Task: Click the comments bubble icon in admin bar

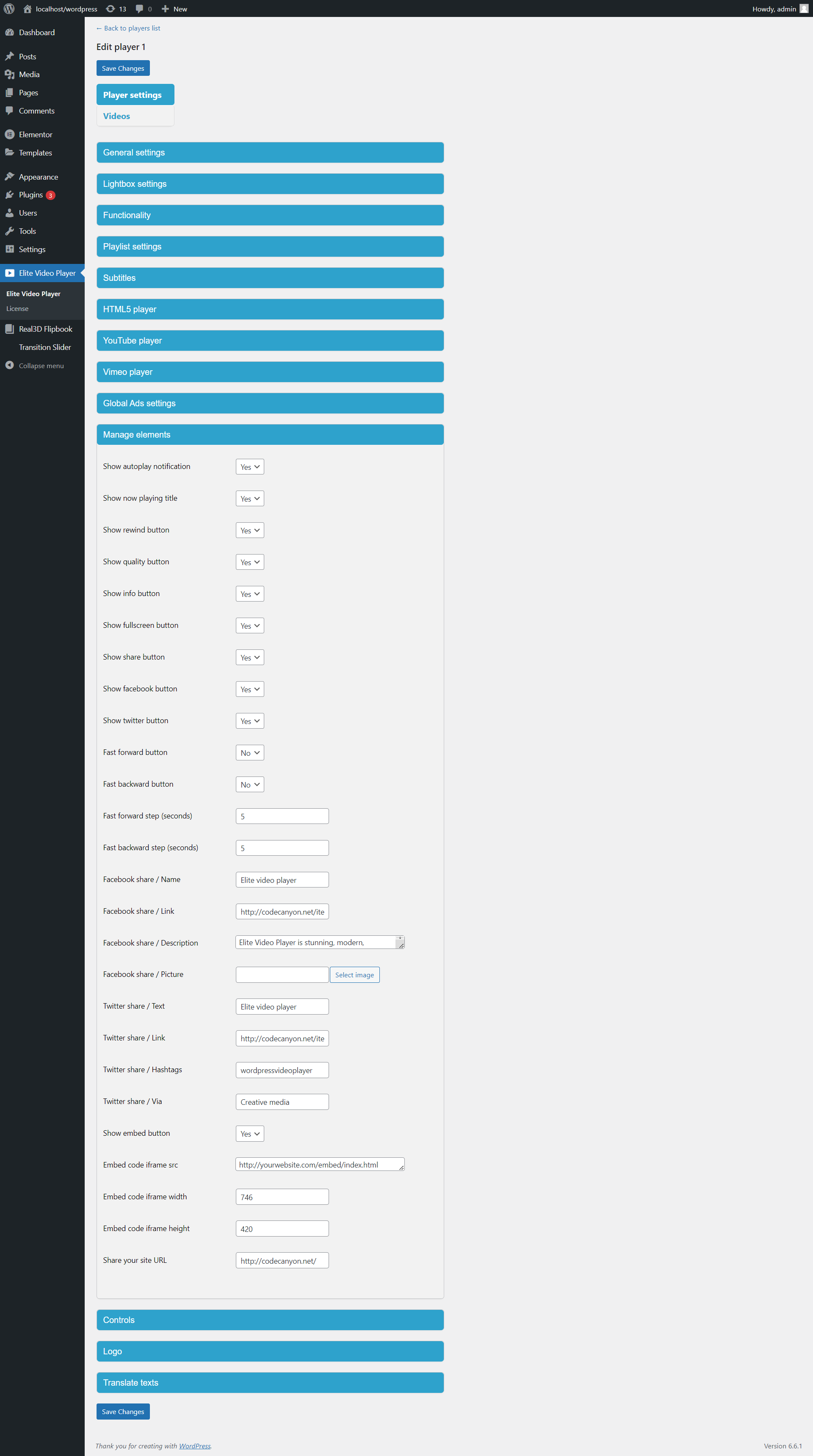Action: coord(140,8)
